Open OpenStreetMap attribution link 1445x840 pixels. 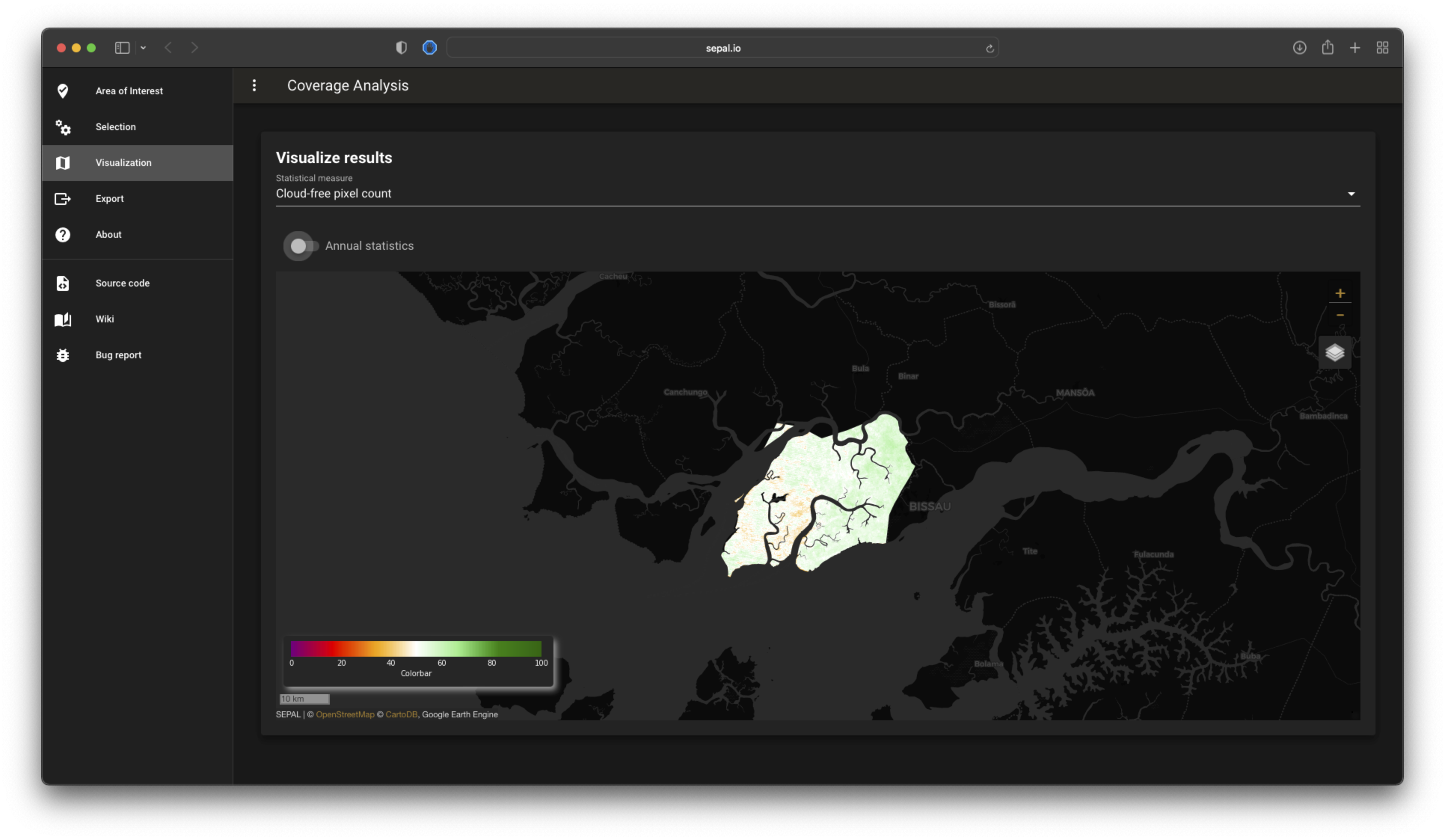(345, 714)
